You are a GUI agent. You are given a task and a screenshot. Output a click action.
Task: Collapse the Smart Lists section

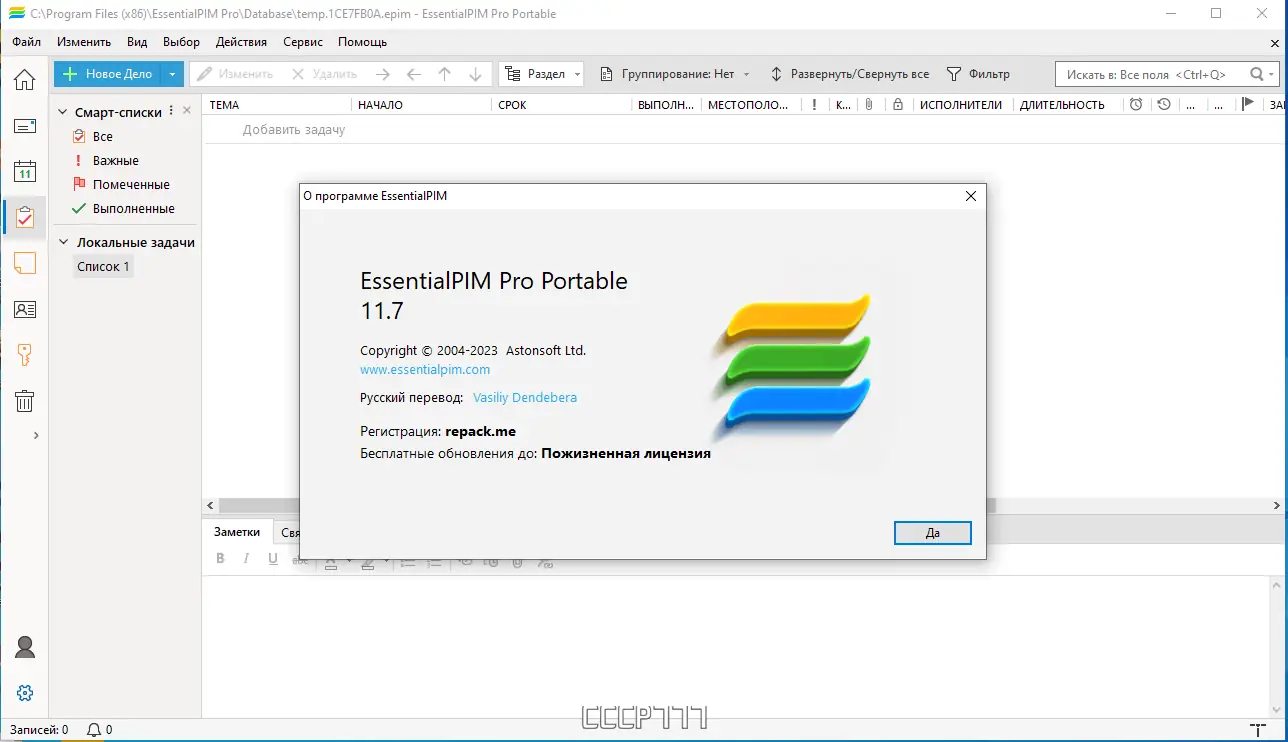[61, 112]
